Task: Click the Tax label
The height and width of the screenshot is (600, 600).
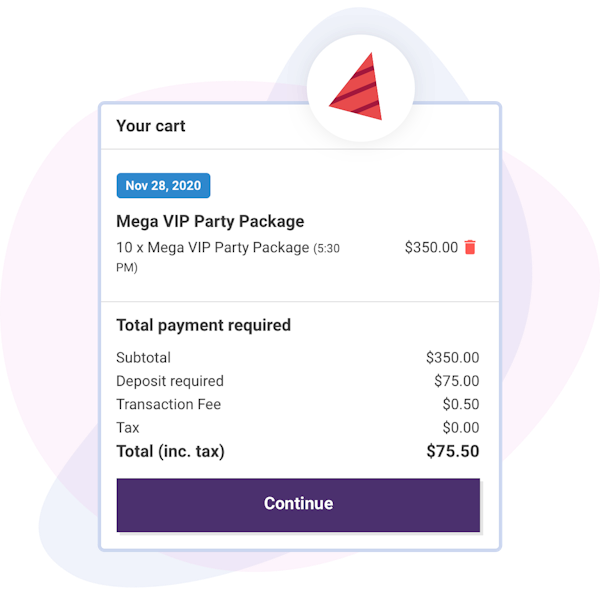Action: pyautogui.click(x=128, y=428)
